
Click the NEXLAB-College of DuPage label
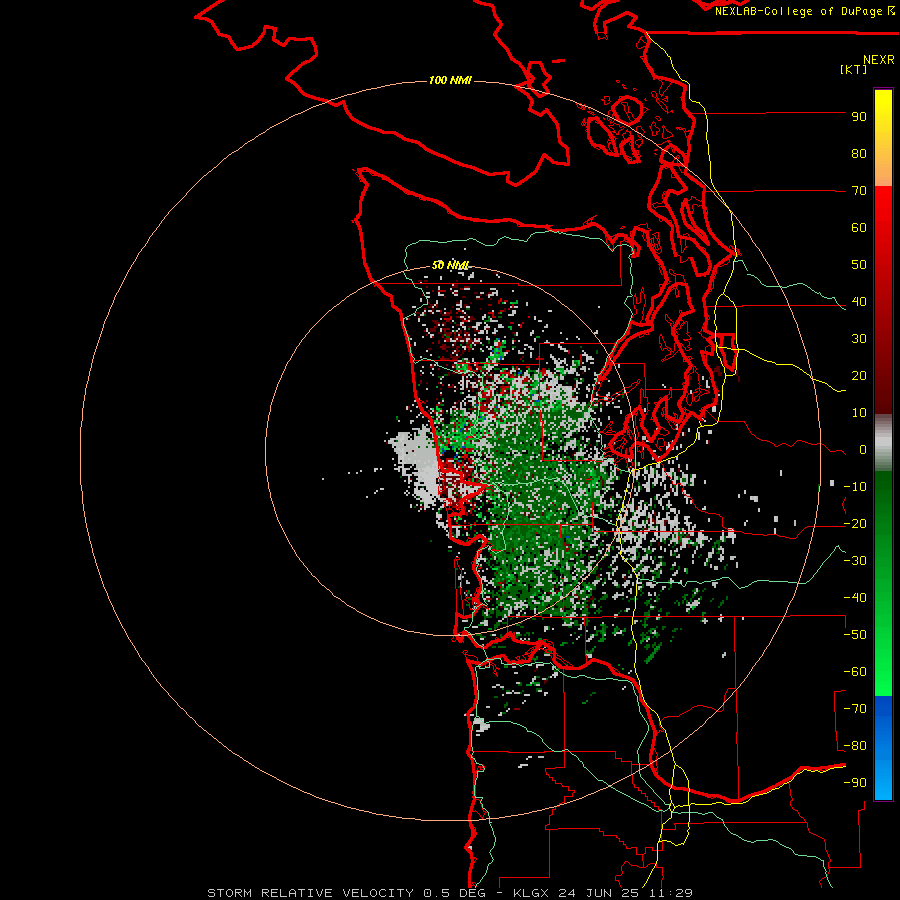click(798, 11)
